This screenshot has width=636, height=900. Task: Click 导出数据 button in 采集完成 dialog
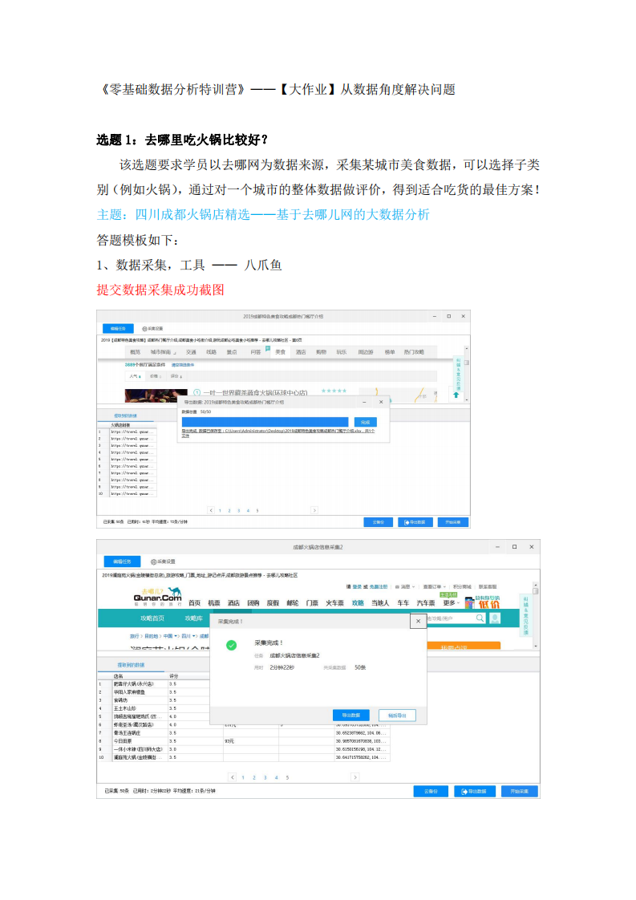pyautogui.click(x=351, y=715)
